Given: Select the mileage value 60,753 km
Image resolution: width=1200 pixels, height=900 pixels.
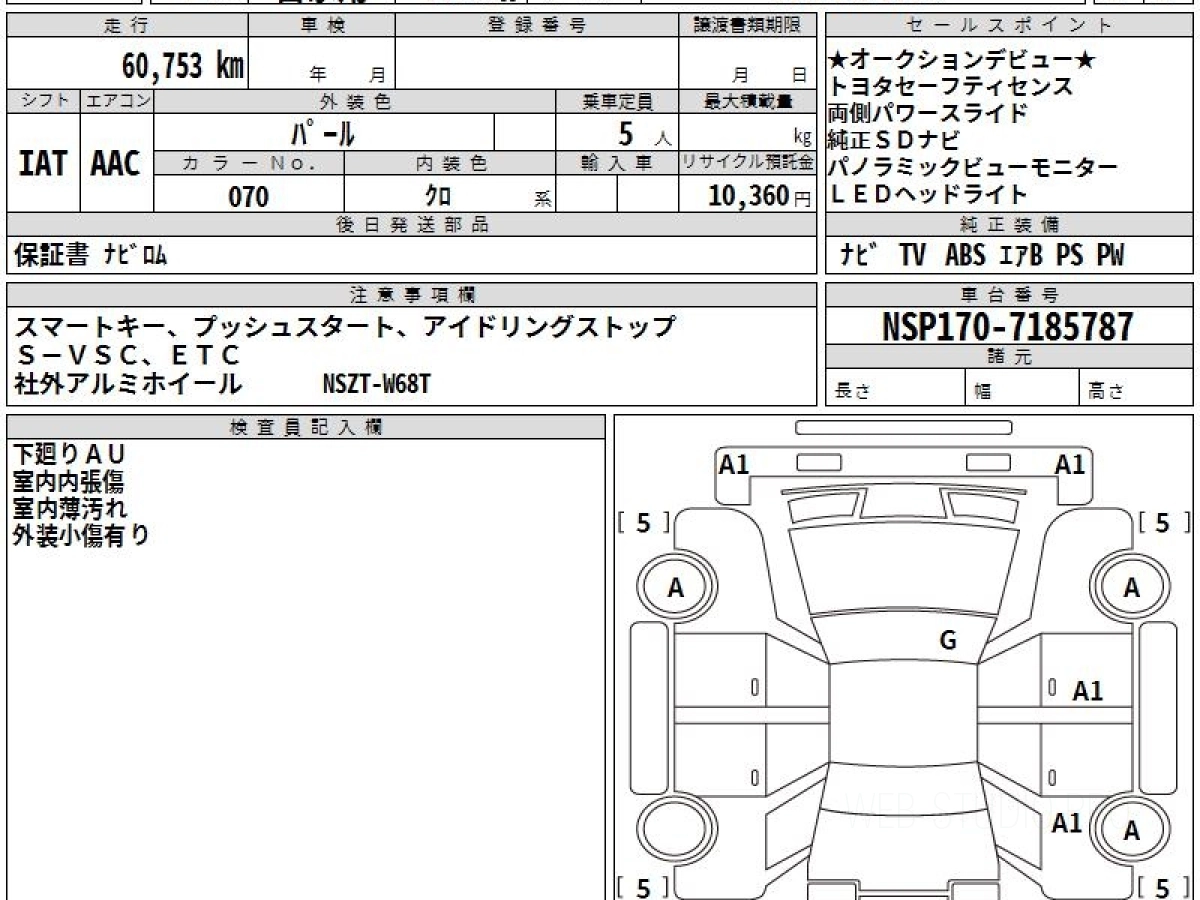Looking at the screenshot, I should pos(183,66).
